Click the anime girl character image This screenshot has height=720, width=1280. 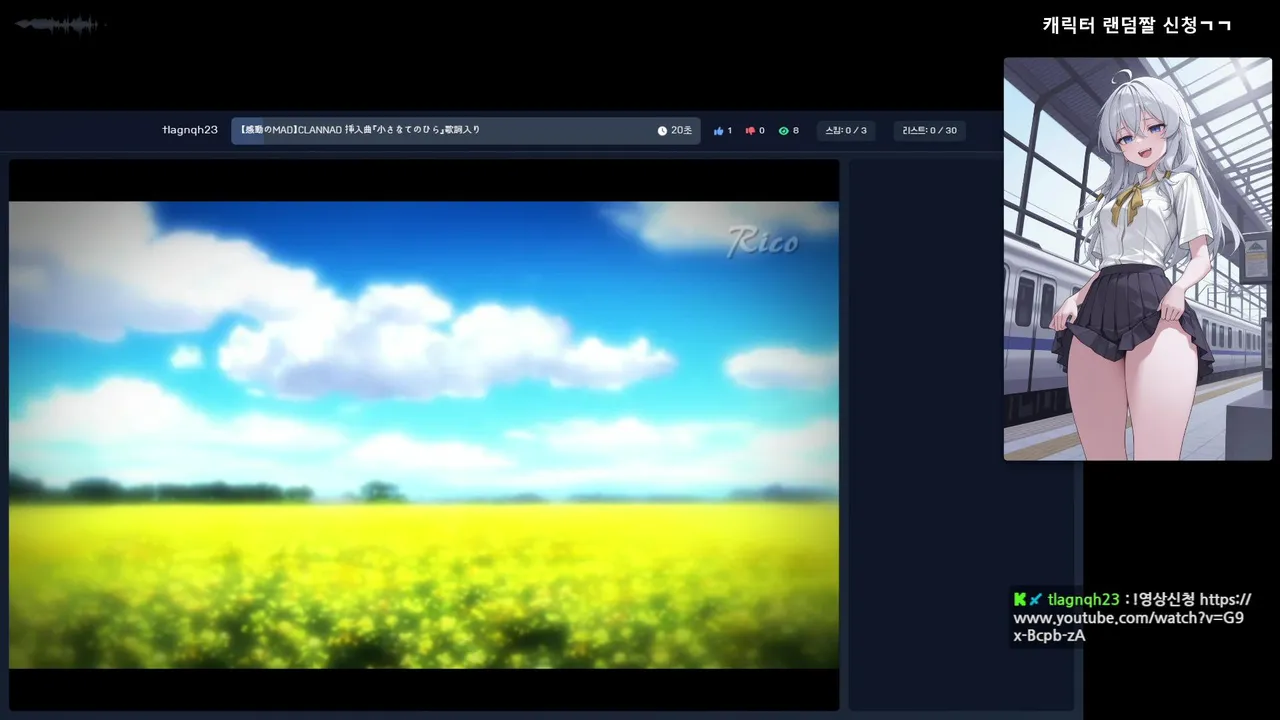tap(1138, 259)
